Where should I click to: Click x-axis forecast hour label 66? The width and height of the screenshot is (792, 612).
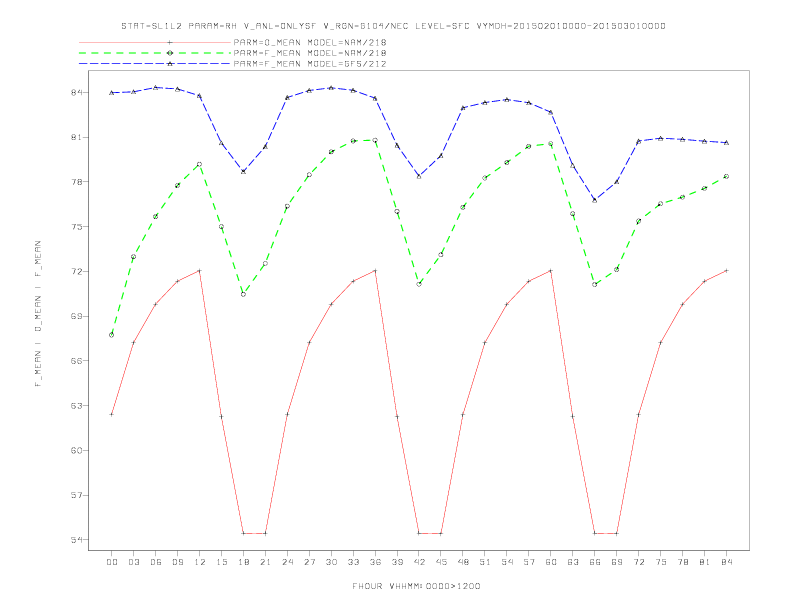click(595, 562)
